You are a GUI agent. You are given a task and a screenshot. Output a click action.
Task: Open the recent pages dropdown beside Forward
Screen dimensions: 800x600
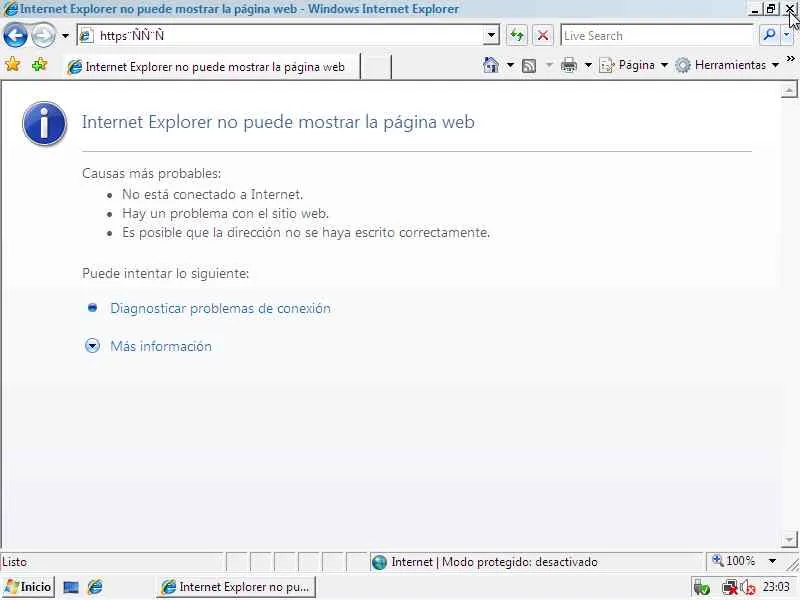coord(65,36)
